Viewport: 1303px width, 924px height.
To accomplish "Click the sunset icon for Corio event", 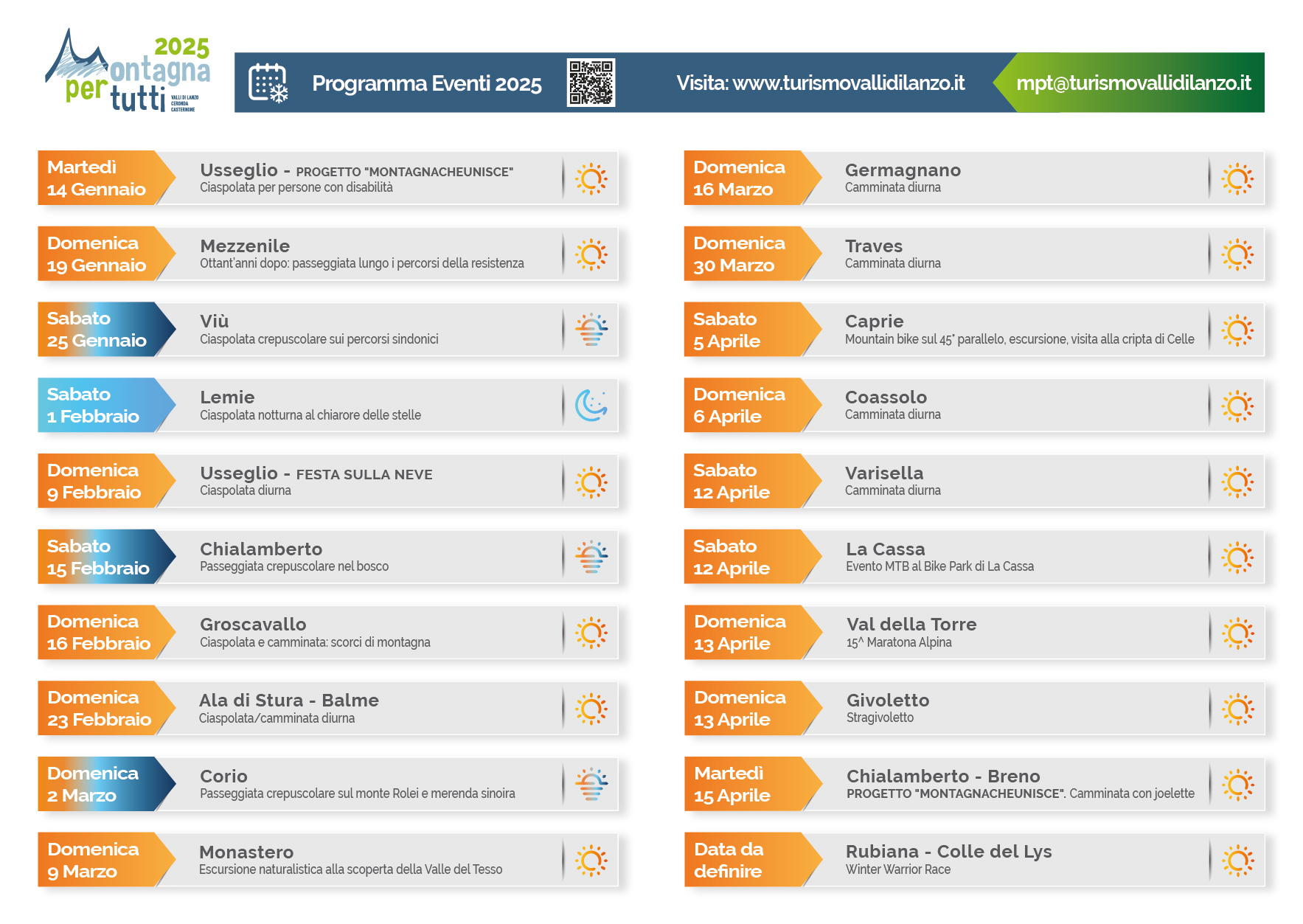I will point(591,784).
